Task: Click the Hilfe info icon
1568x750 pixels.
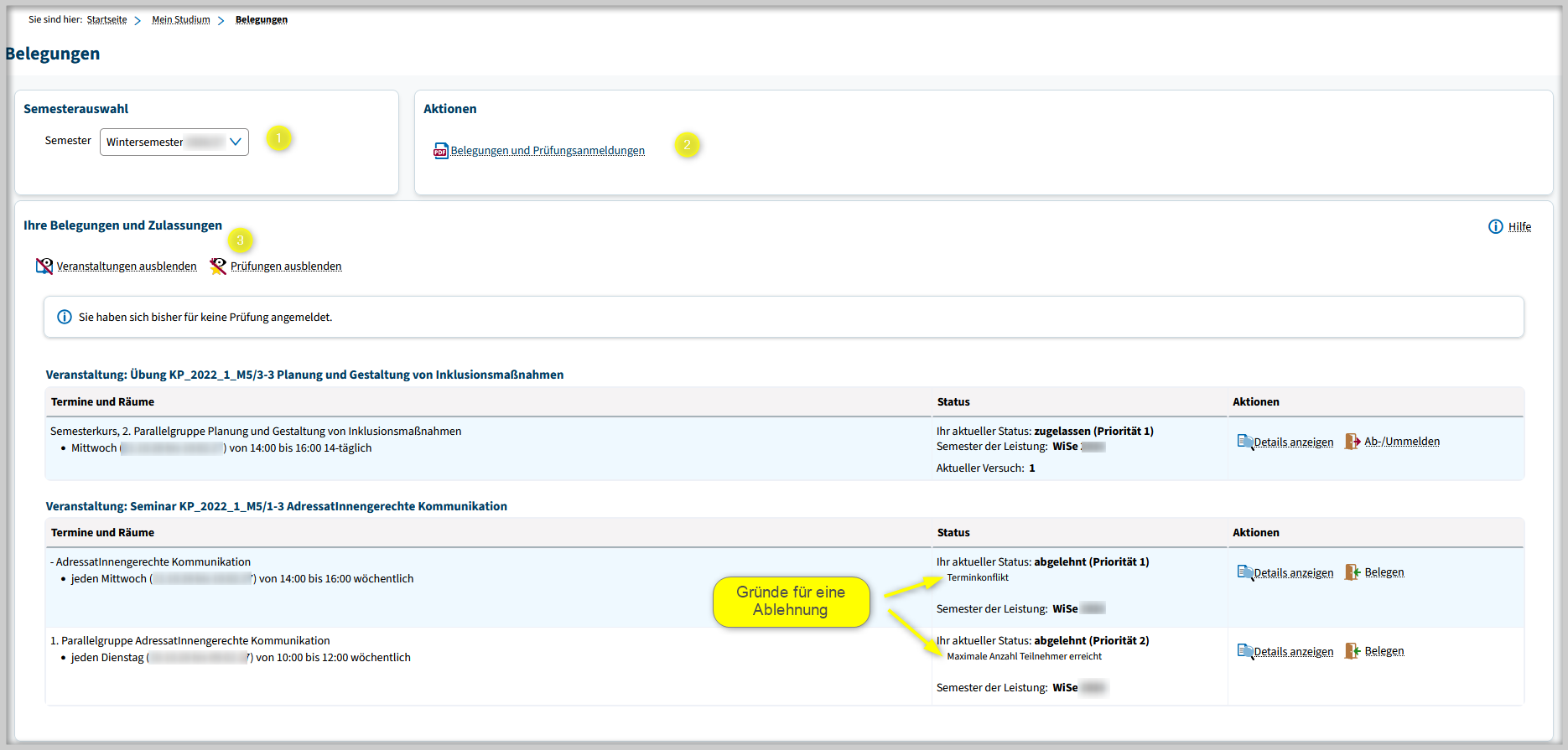Action: point(1496,226)
